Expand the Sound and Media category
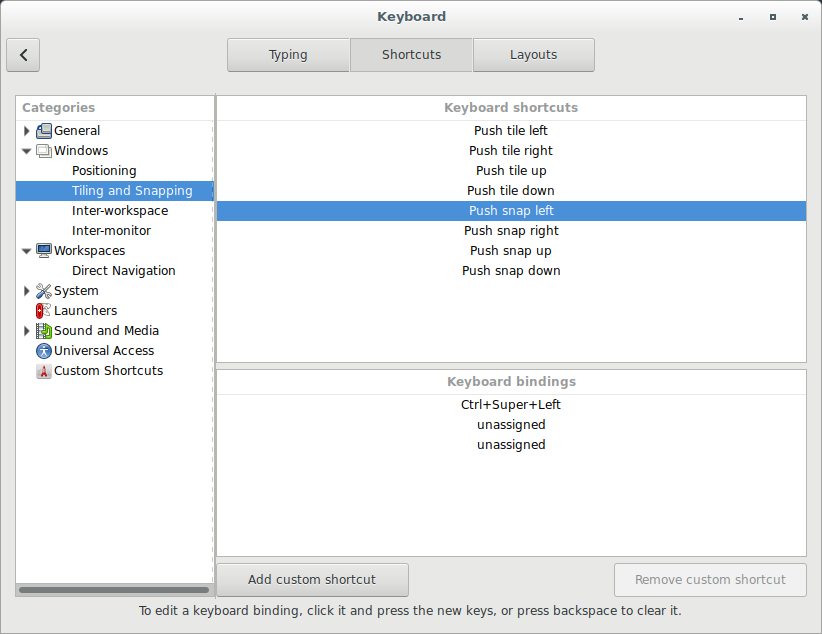The image size is (822, 634). (27, 331)
